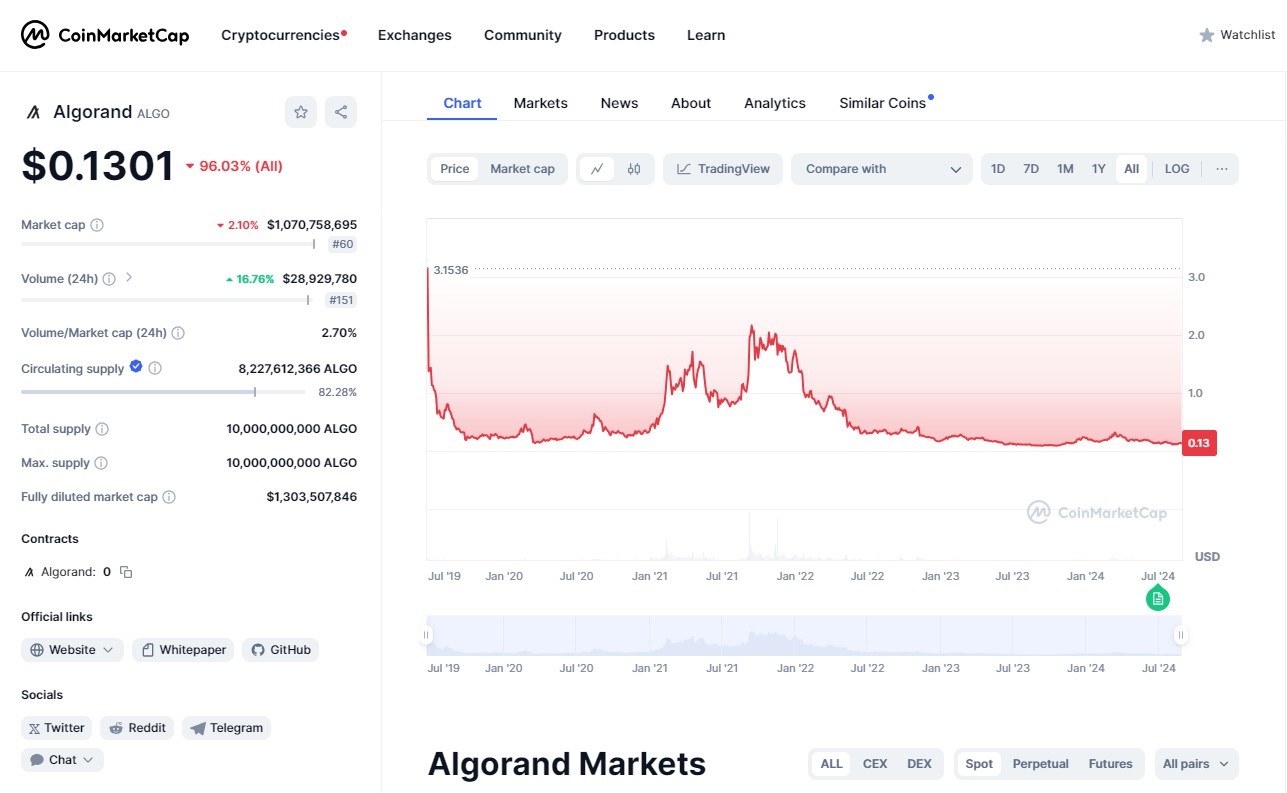
Task: Open the Whitepaper link
Action: [183, 650]
